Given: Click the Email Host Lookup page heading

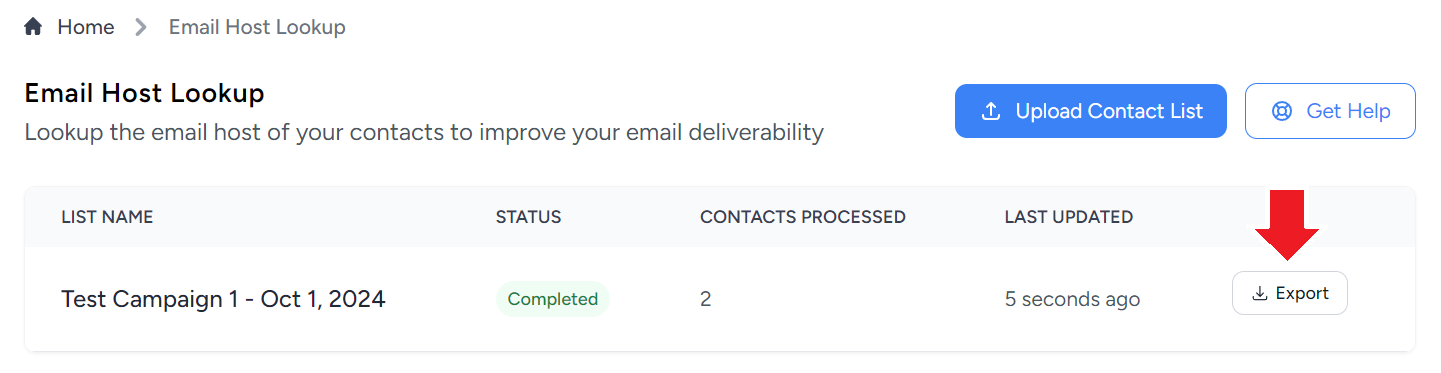Looking at the screenshot, I should click(144, 94).
